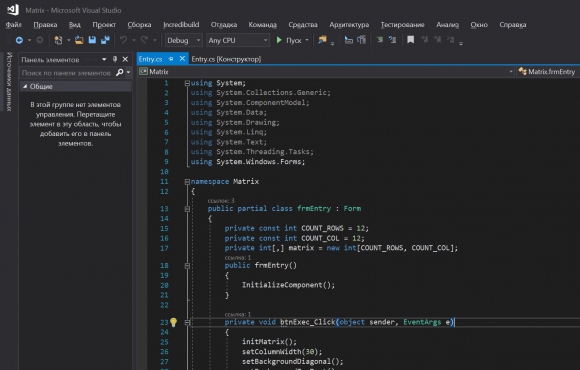Open the Debug configuration dropdown

click(x=184, y=40)
